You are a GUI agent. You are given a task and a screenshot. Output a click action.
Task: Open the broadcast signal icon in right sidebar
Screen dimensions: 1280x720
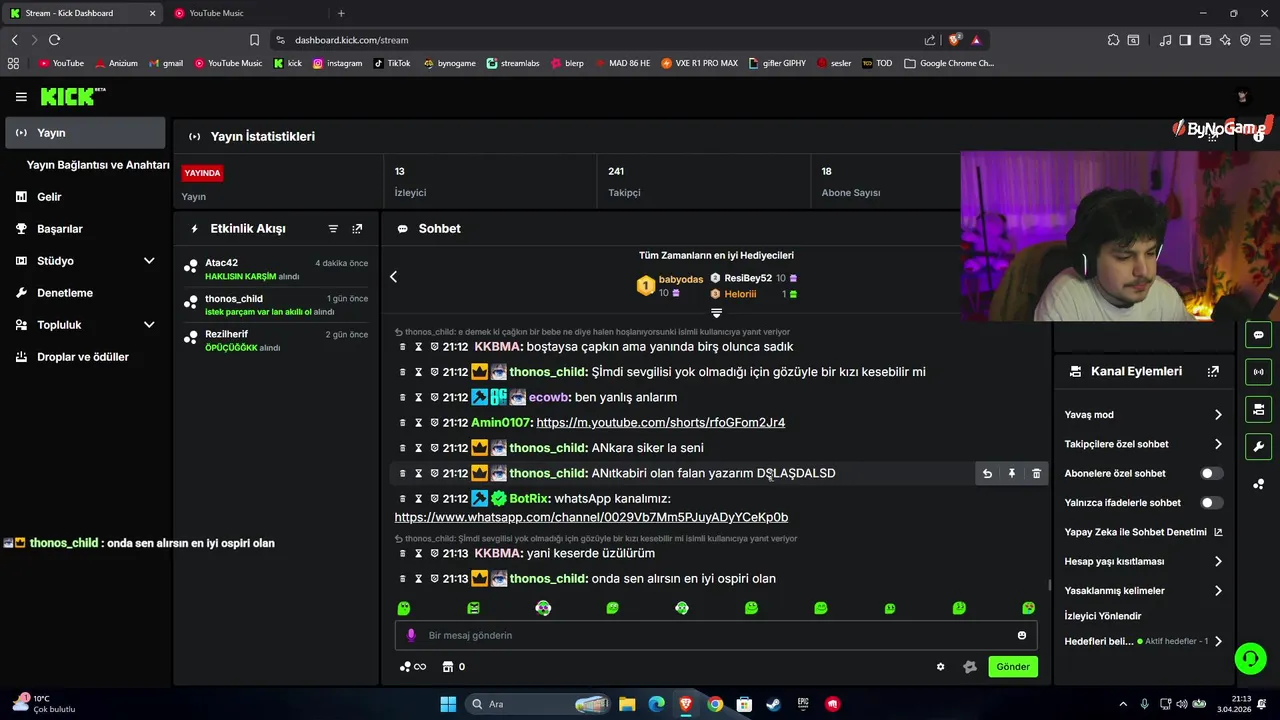point(1258,372)
